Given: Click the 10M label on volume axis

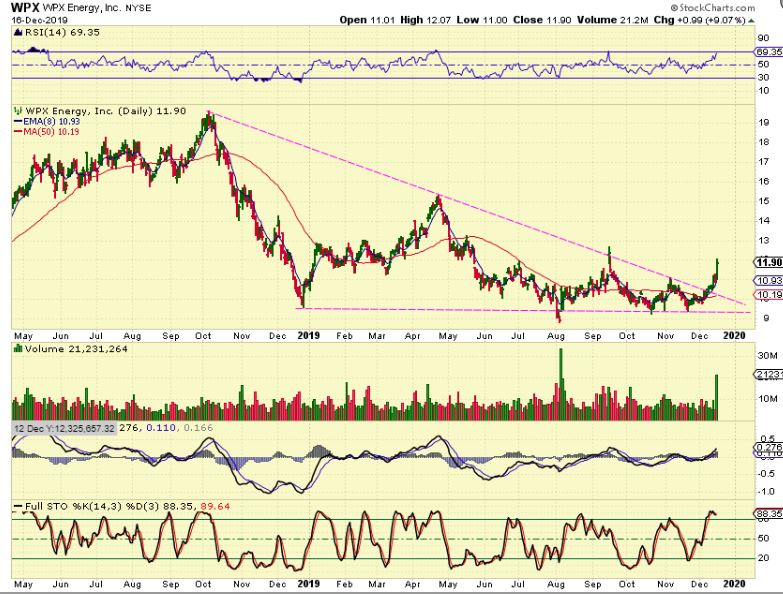Looking at the screenshot, I should [767, 399].
